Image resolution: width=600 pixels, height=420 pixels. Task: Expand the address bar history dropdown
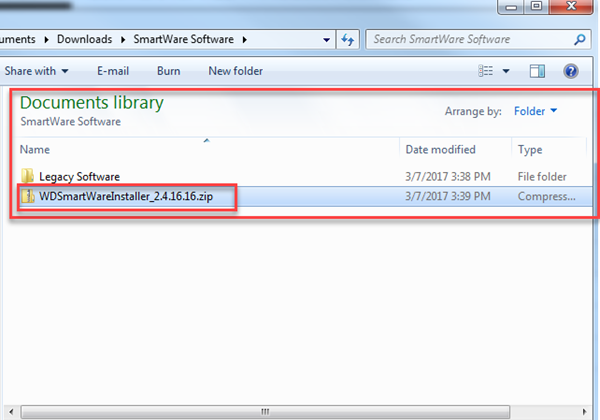pyautogui.click(x=326, y=40)
